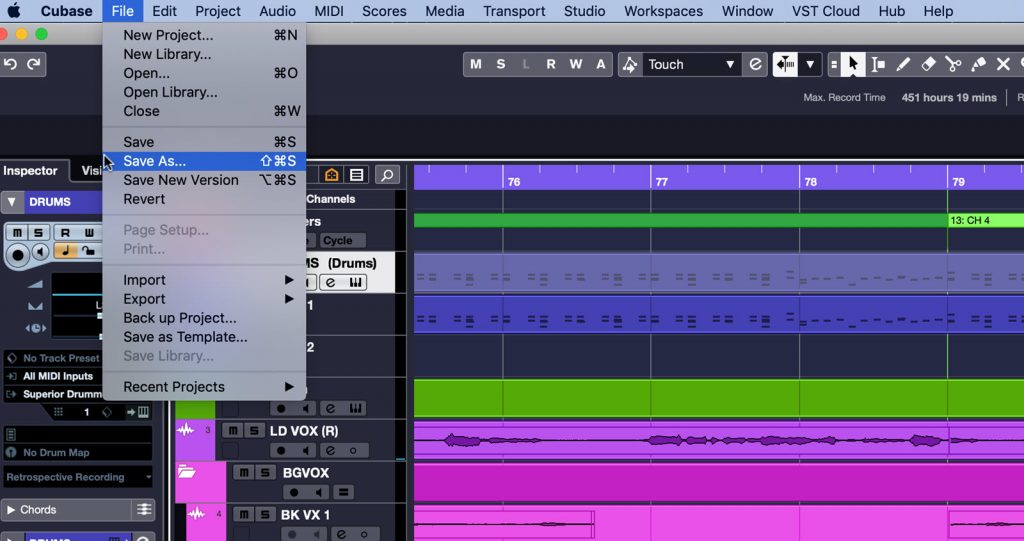Select the Draw pencil tool
Image resolution: width=1024 pixels, height=541 pixels.
(x=903, y=64)
